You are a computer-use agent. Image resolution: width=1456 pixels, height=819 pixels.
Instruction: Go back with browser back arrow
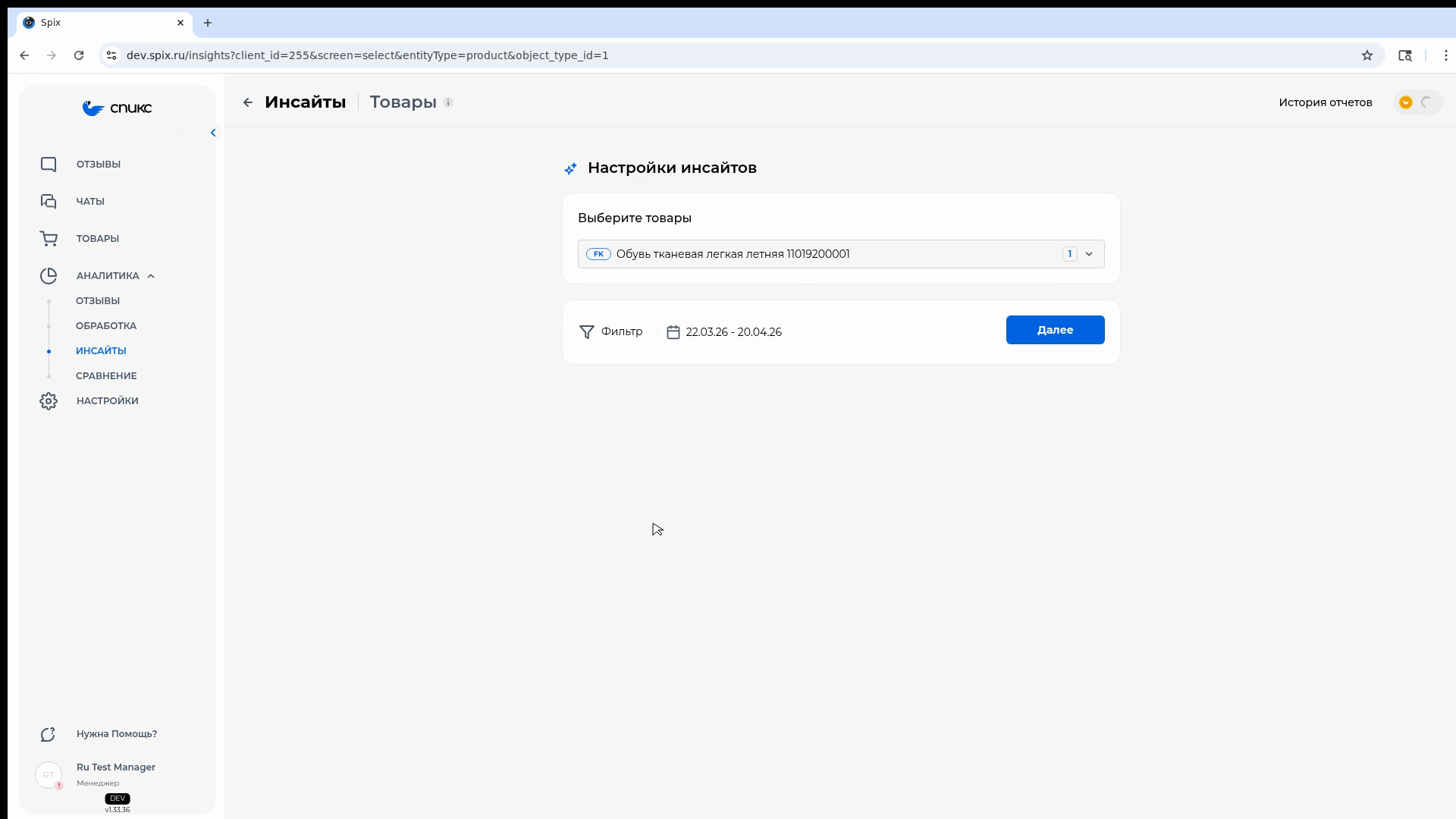click(x=24, y=55)
